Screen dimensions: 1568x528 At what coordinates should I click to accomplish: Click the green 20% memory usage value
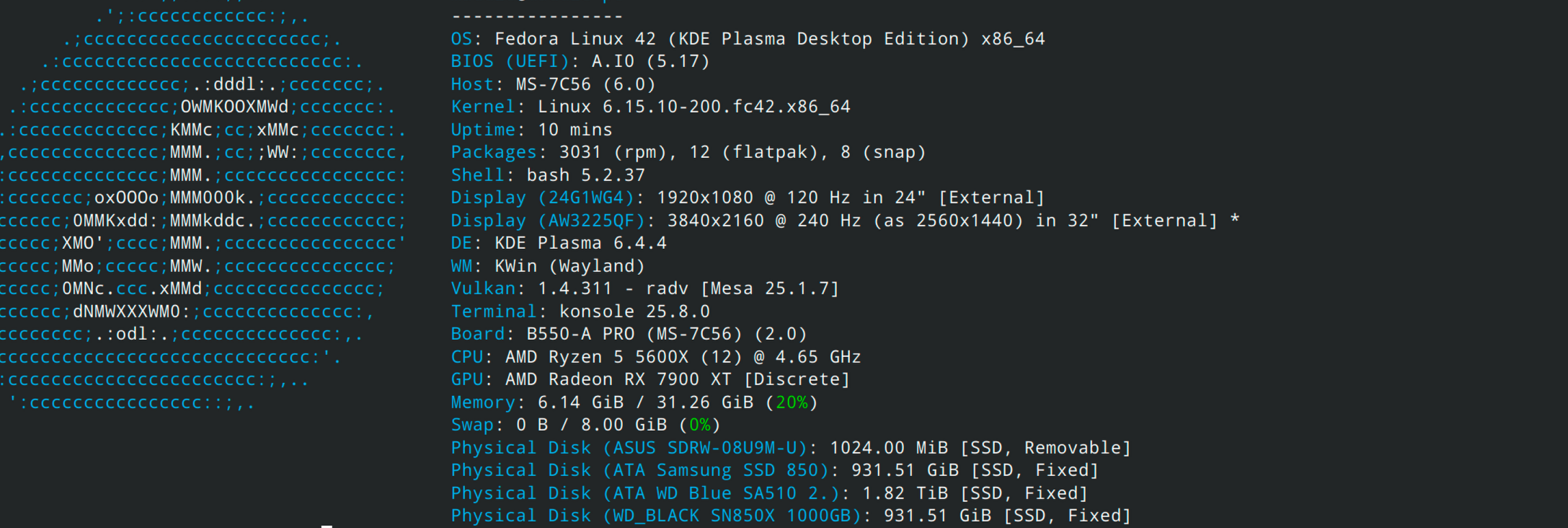[x=791, y=402]
